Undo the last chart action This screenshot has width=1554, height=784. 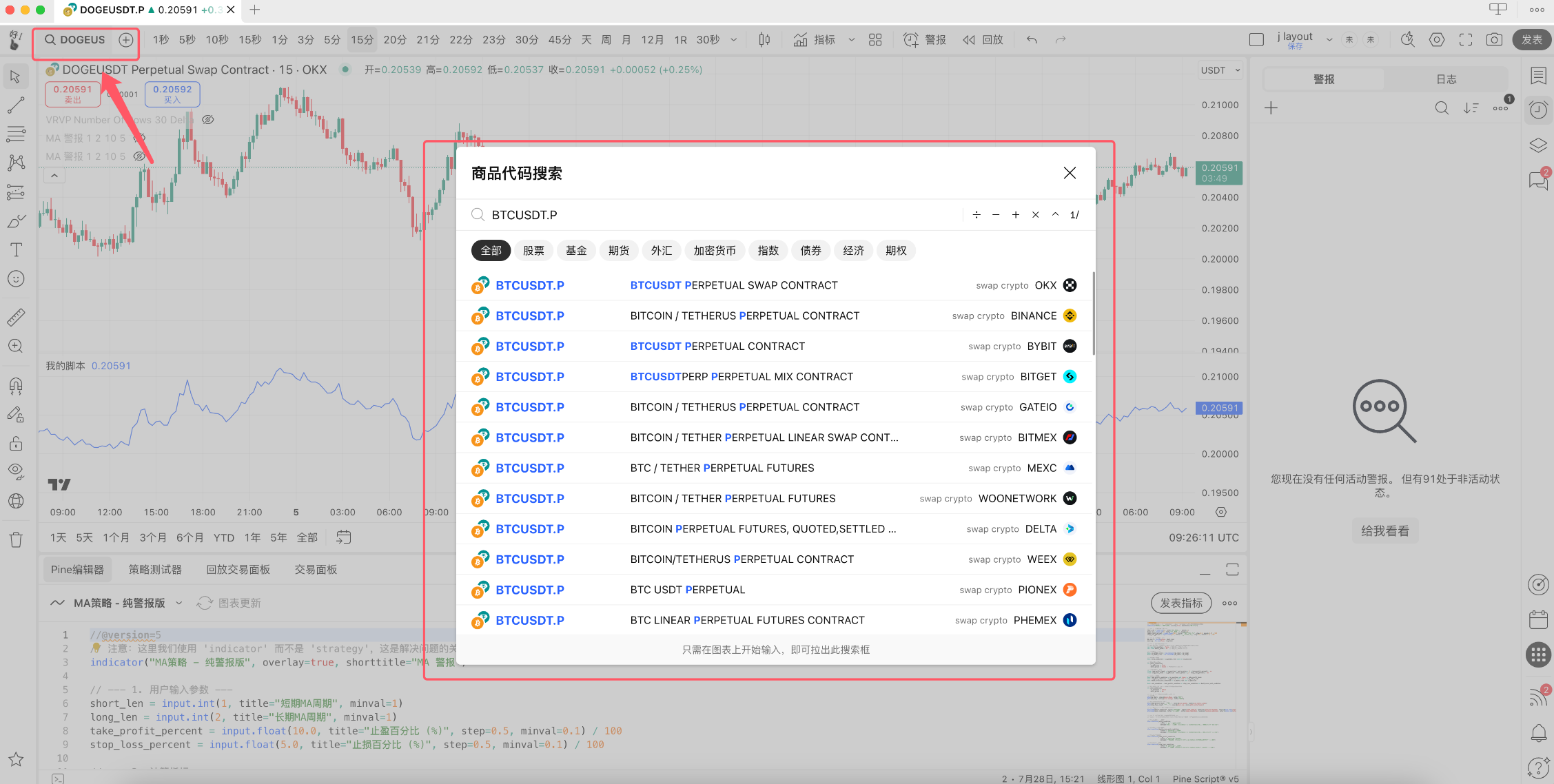[x=1032, y=40]
